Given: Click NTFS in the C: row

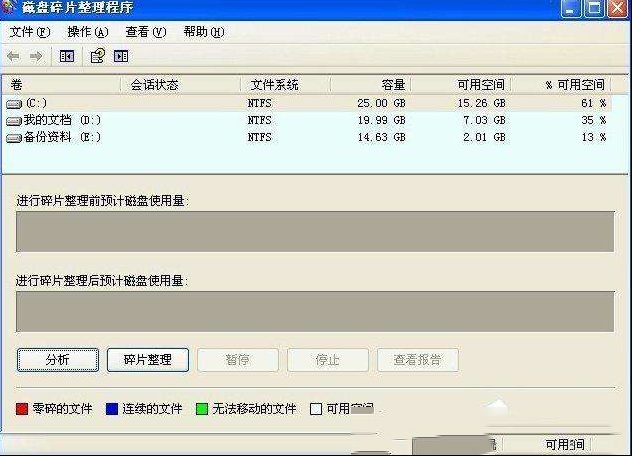Looking at the screenshot, I should pyautogui.click(x=260, y=104).
